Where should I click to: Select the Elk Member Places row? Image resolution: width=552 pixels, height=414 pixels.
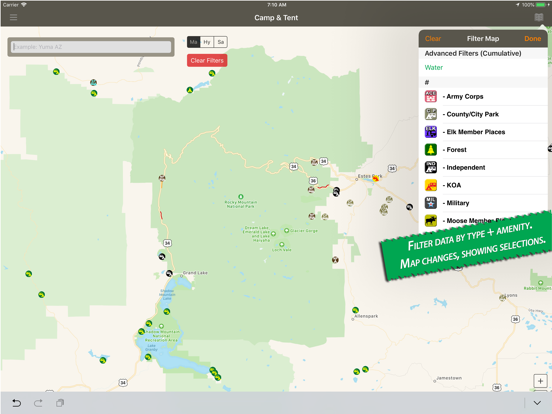[483, 132]
